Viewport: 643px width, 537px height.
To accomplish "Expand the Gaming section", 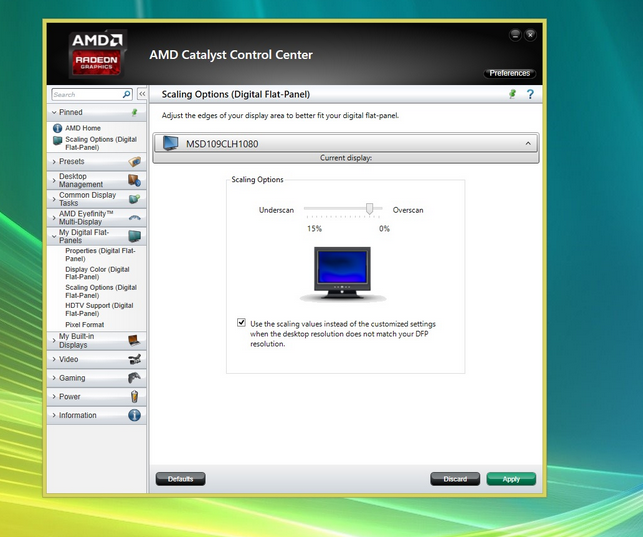I will pyautogui.click(x=54, y=378).
